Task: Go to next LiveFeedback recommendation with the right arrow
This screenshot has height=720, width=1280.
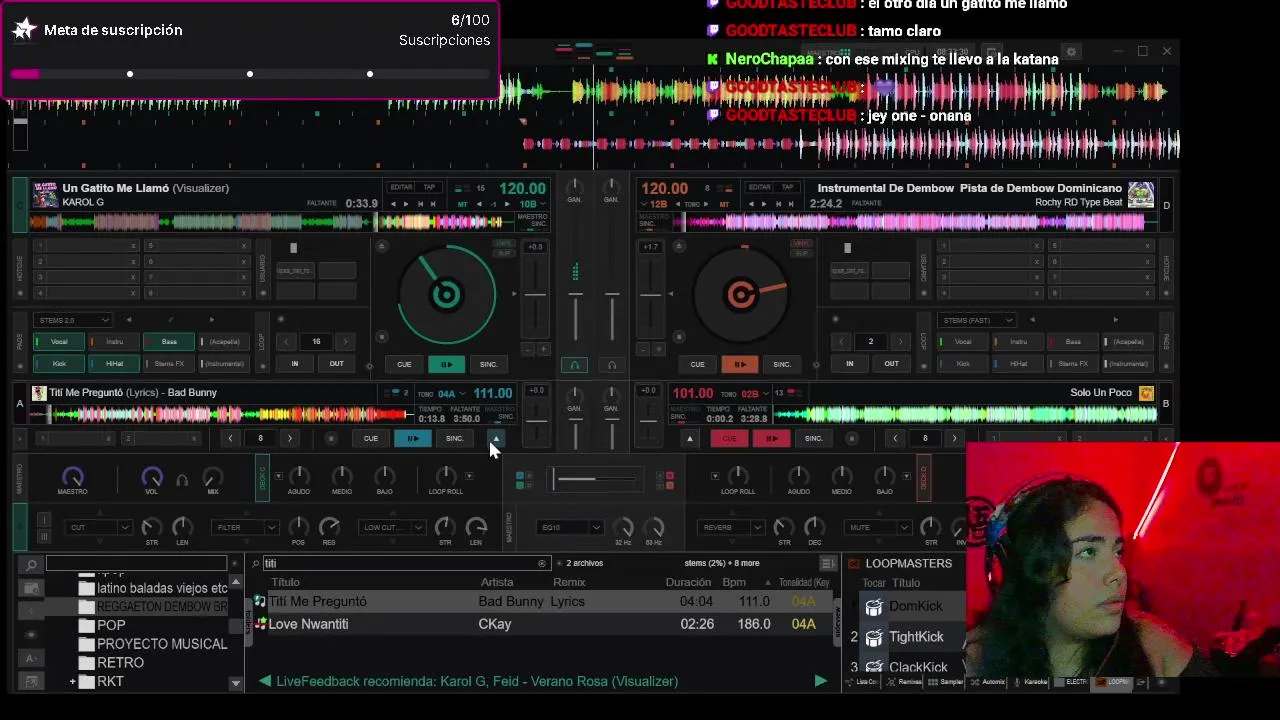Action: [820, 681]
